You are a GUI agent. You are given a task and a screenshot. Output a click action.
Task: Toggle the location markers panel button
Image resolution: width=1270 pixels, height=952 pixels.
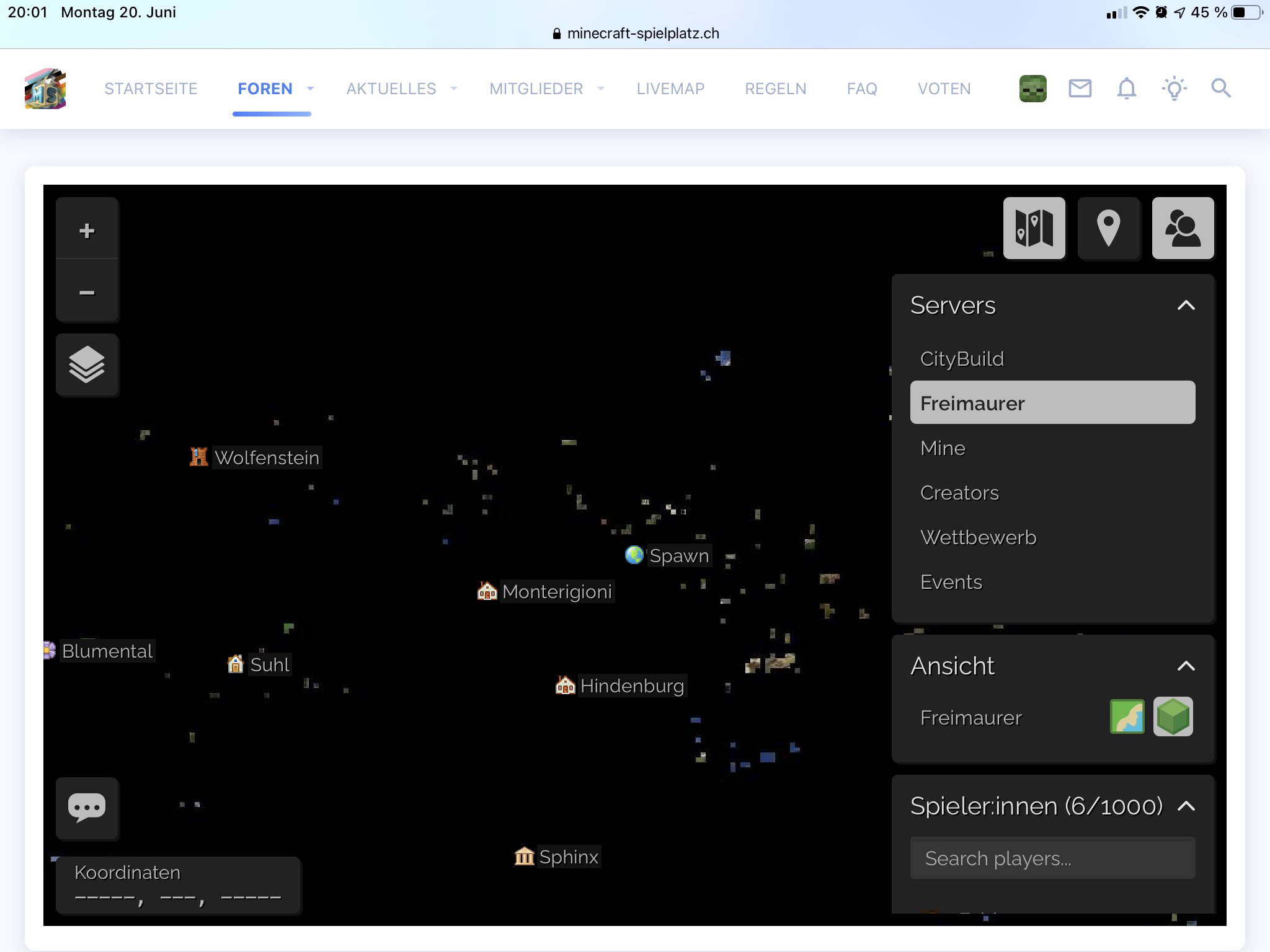click(1108, 228)
